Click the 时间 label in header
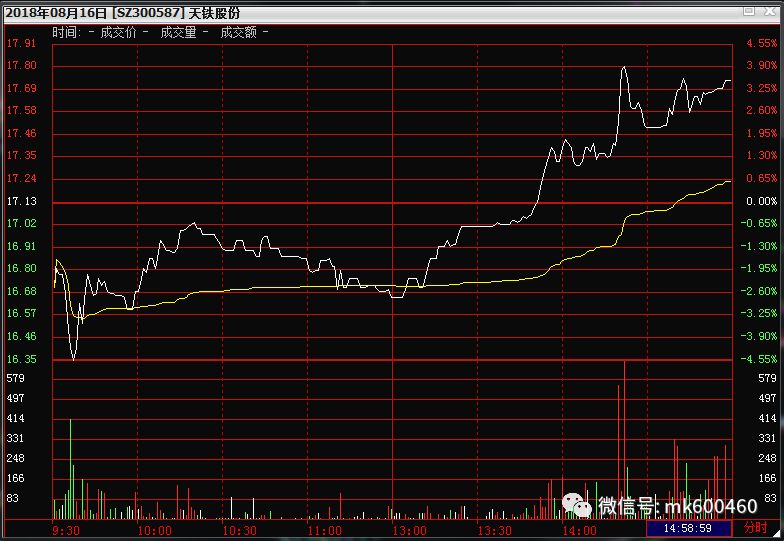 tap(65, 32)
